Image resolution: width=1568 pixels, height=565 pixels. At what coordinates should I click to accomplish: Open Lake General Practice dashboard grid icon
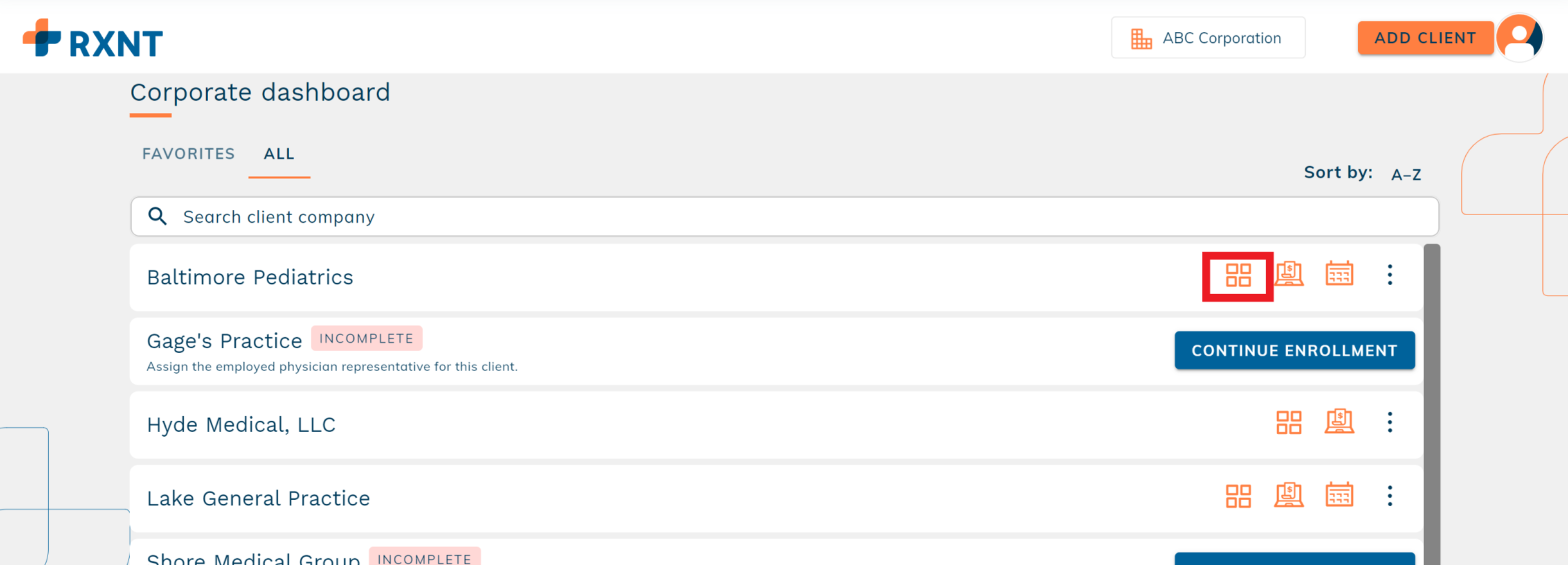(x=1237, y=496)
